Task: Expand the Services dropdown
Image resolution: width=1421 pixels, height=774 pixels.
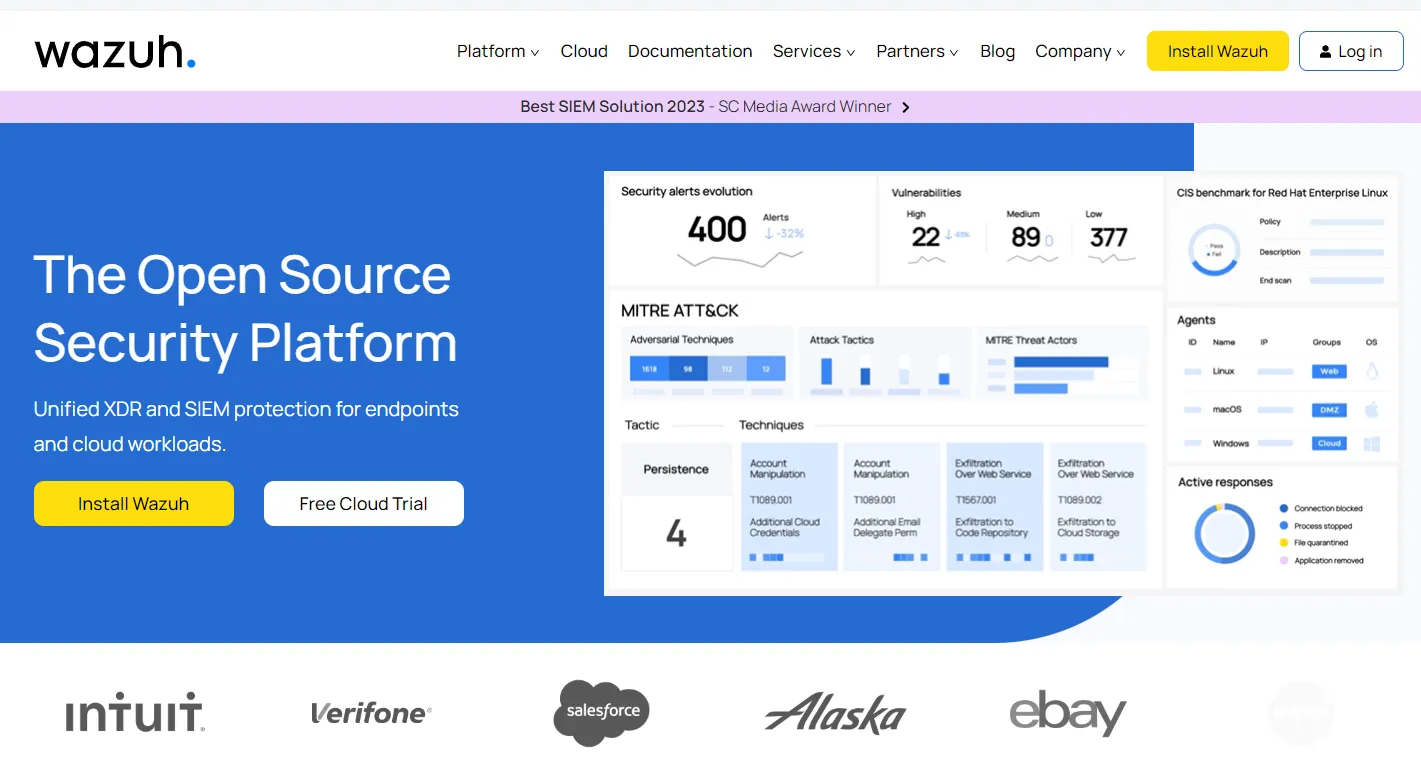Action: [814, 51]
